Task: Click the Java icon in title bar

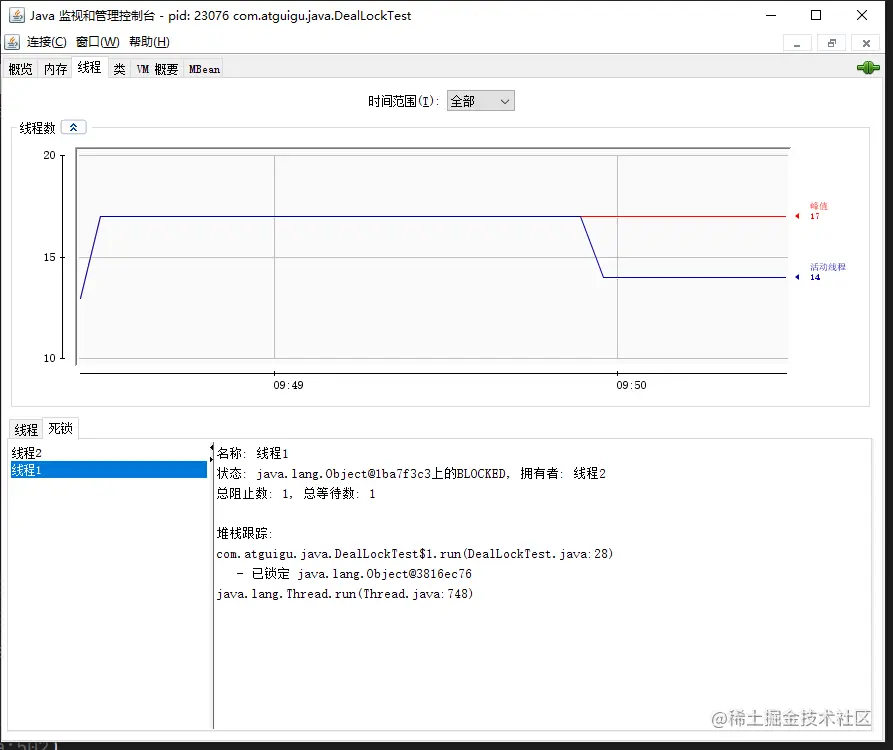Action: tap(17, 15)
